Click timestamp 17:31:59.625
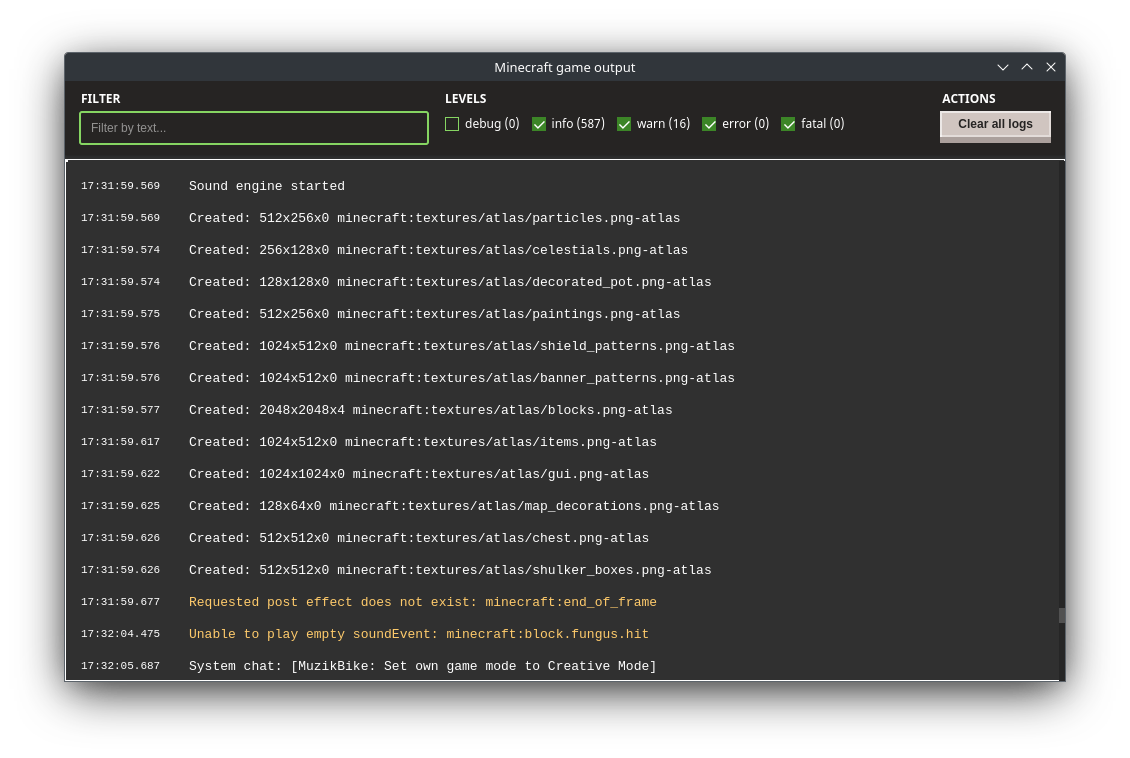 point(120,506)
